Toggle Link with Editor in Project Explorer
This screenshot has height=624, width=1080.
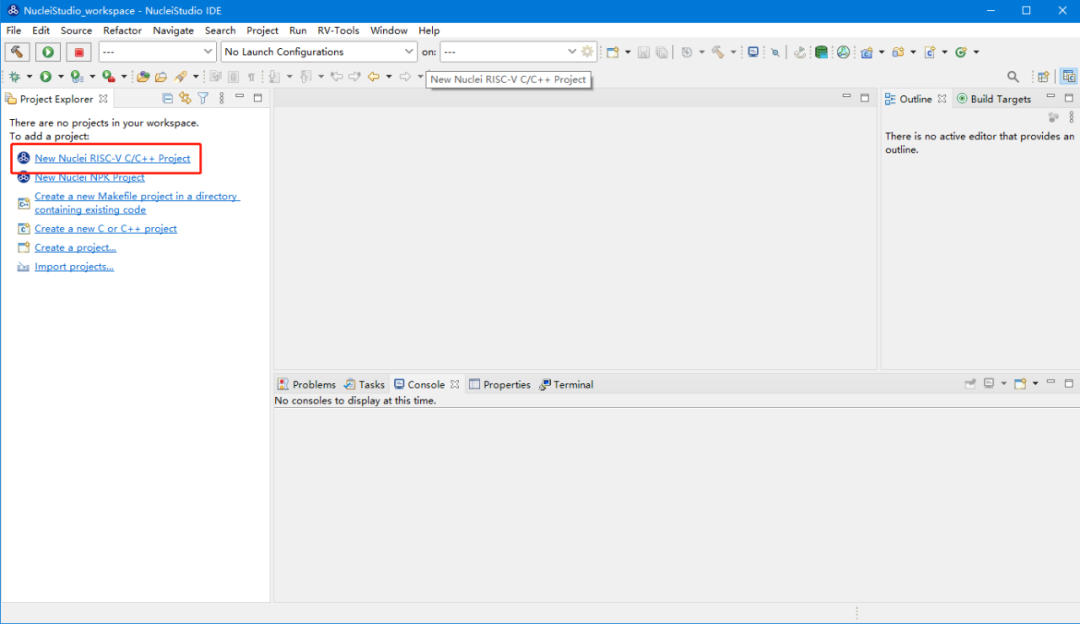coord(185,98)
